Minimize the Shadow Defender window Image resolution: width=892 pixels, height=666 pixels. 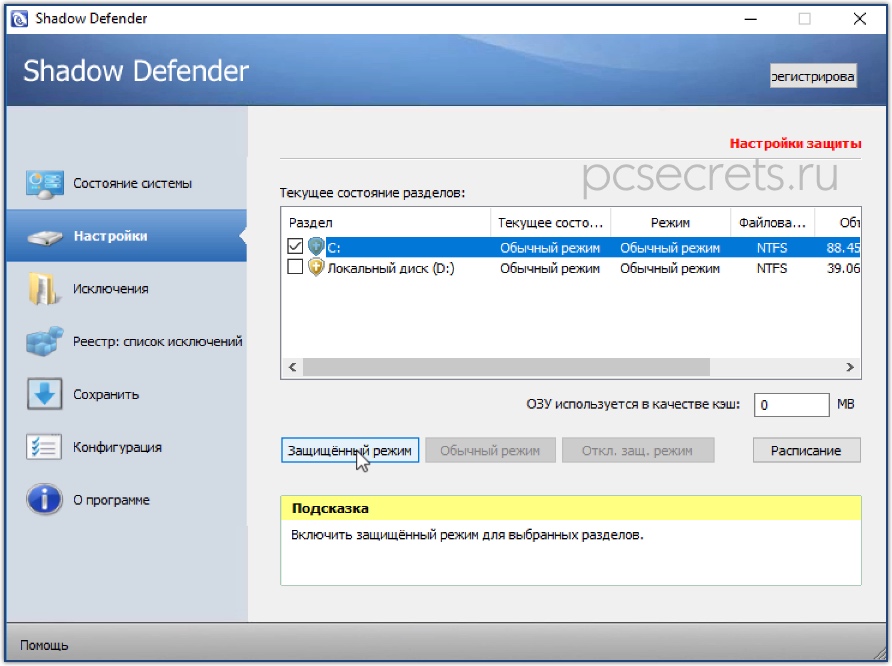[x=751, y=19]
